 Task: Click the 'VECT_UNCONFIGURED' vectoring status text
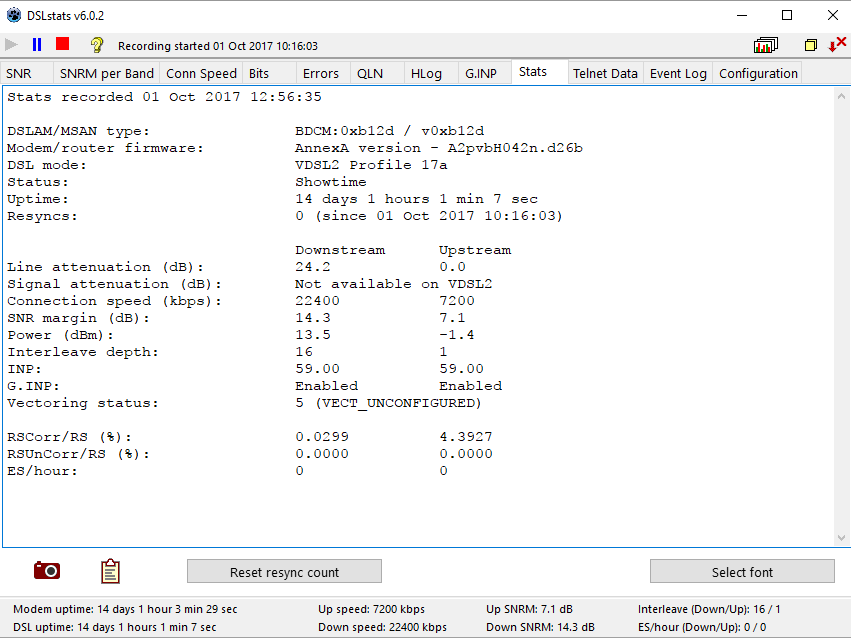(399, 403)
